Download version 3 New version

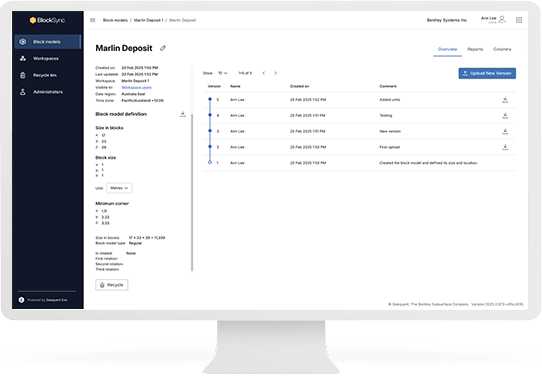click(505, 131)
